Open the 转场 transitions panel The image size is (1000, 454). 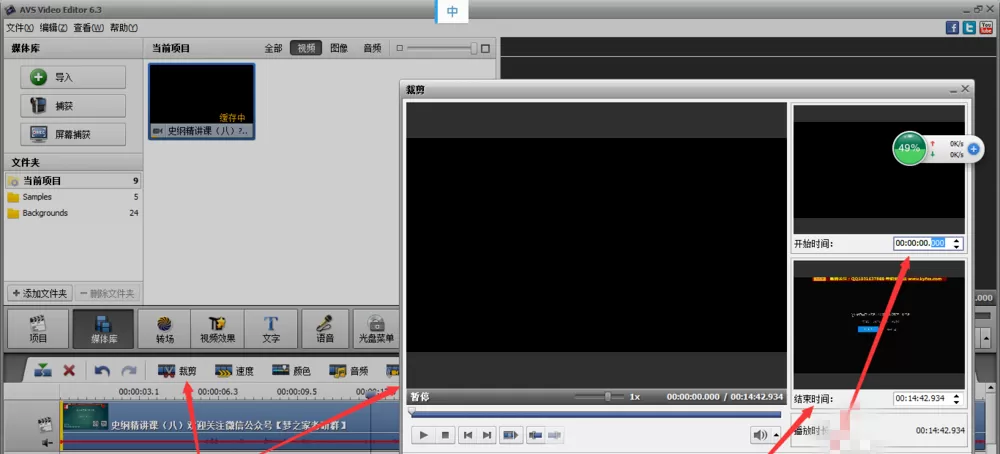pyautogui.click(x=165, y=329)
